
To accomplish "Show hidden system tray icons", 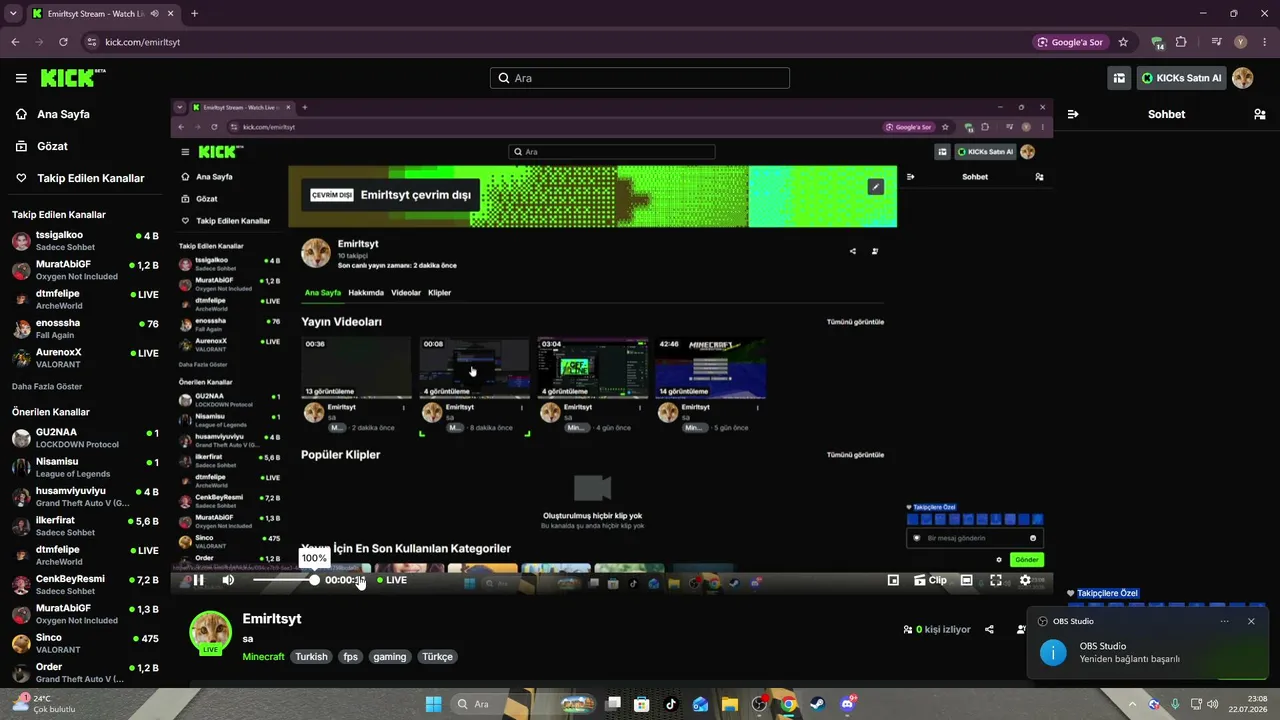I will pos(1131,704).
